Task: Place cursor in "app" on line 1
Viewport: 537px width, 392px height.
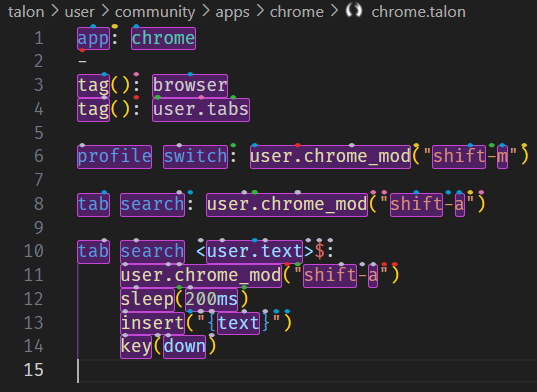Action: point(93,38)
